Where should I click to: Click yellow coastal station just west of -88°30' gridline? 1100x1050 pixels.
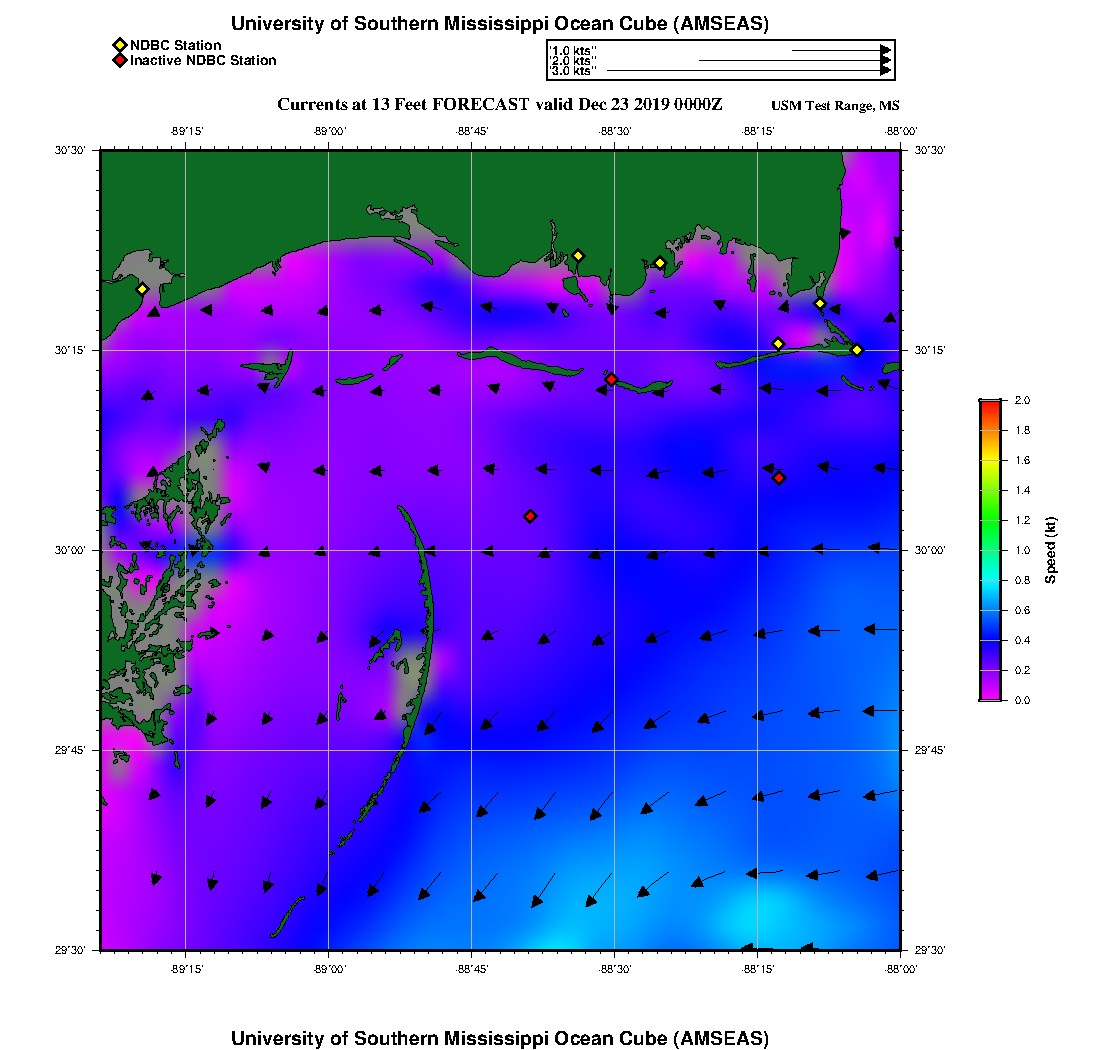click(578, 255)
